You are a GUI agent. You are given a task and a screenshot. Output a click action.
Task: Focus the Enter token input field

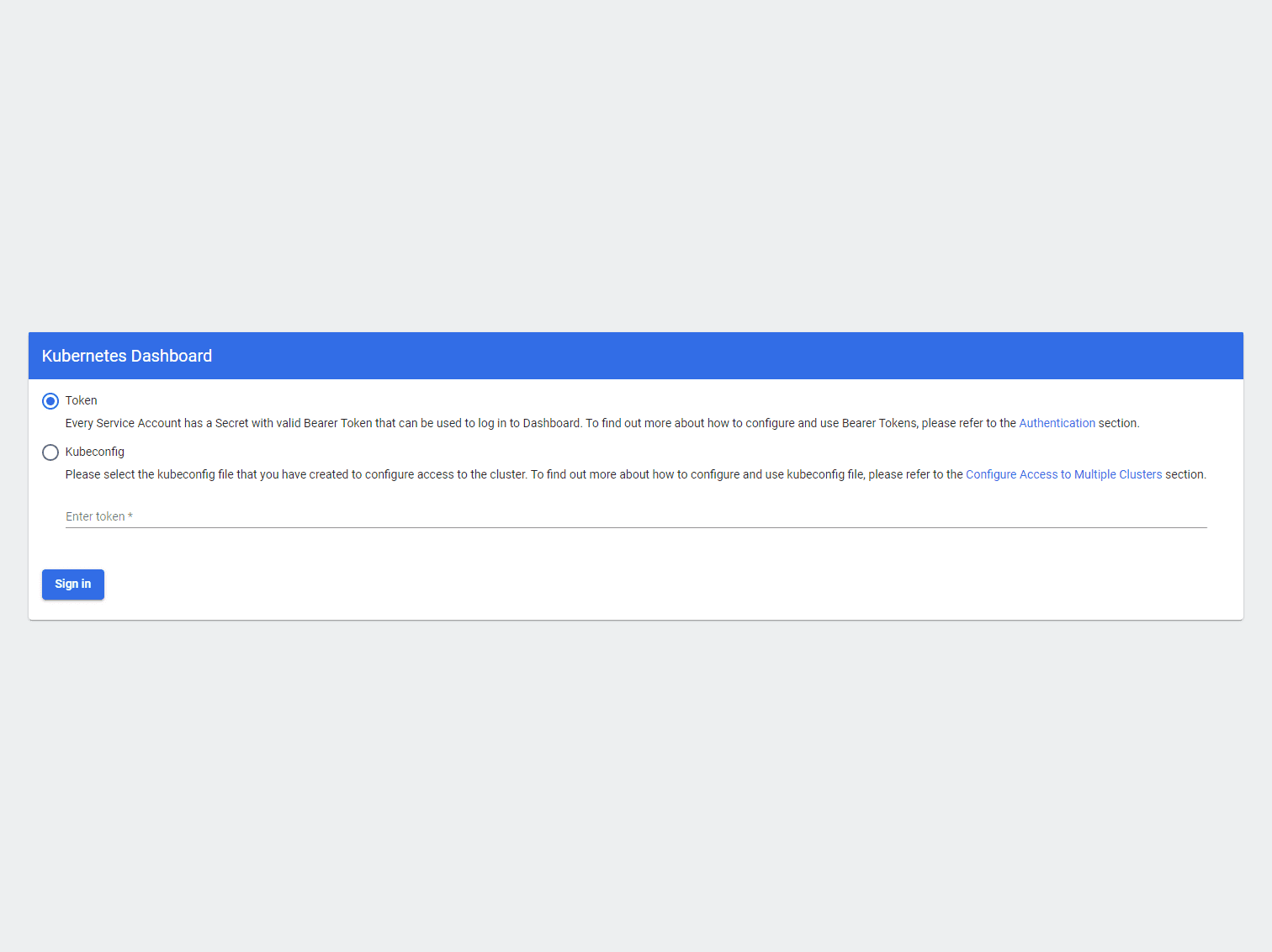point(636,516)
